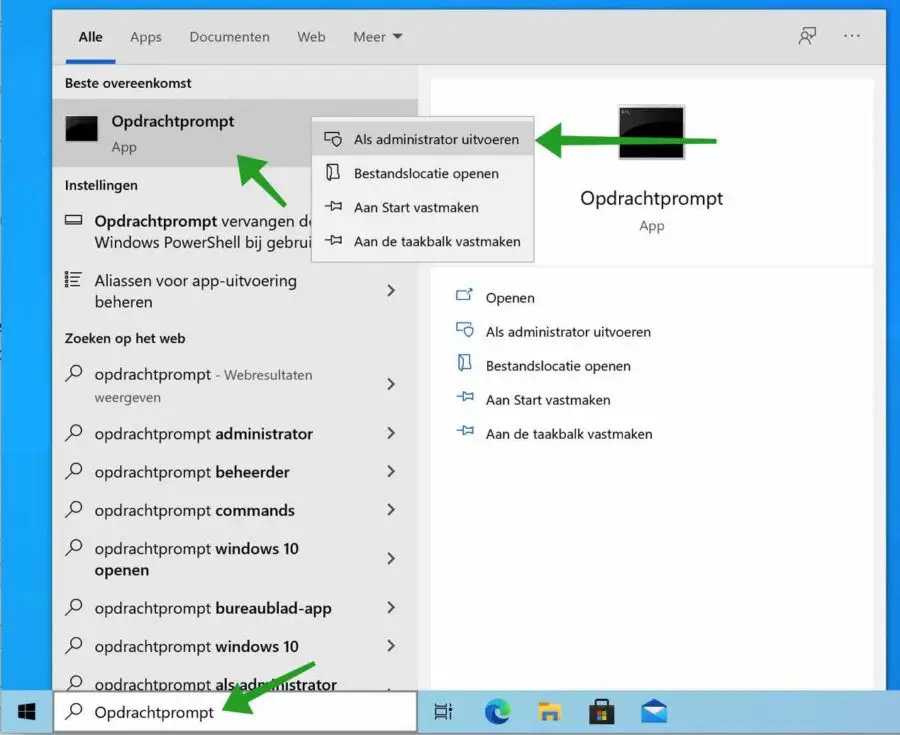Launch Microsoft Edge from the taskbar
The image size is (900, 735).
497,712
